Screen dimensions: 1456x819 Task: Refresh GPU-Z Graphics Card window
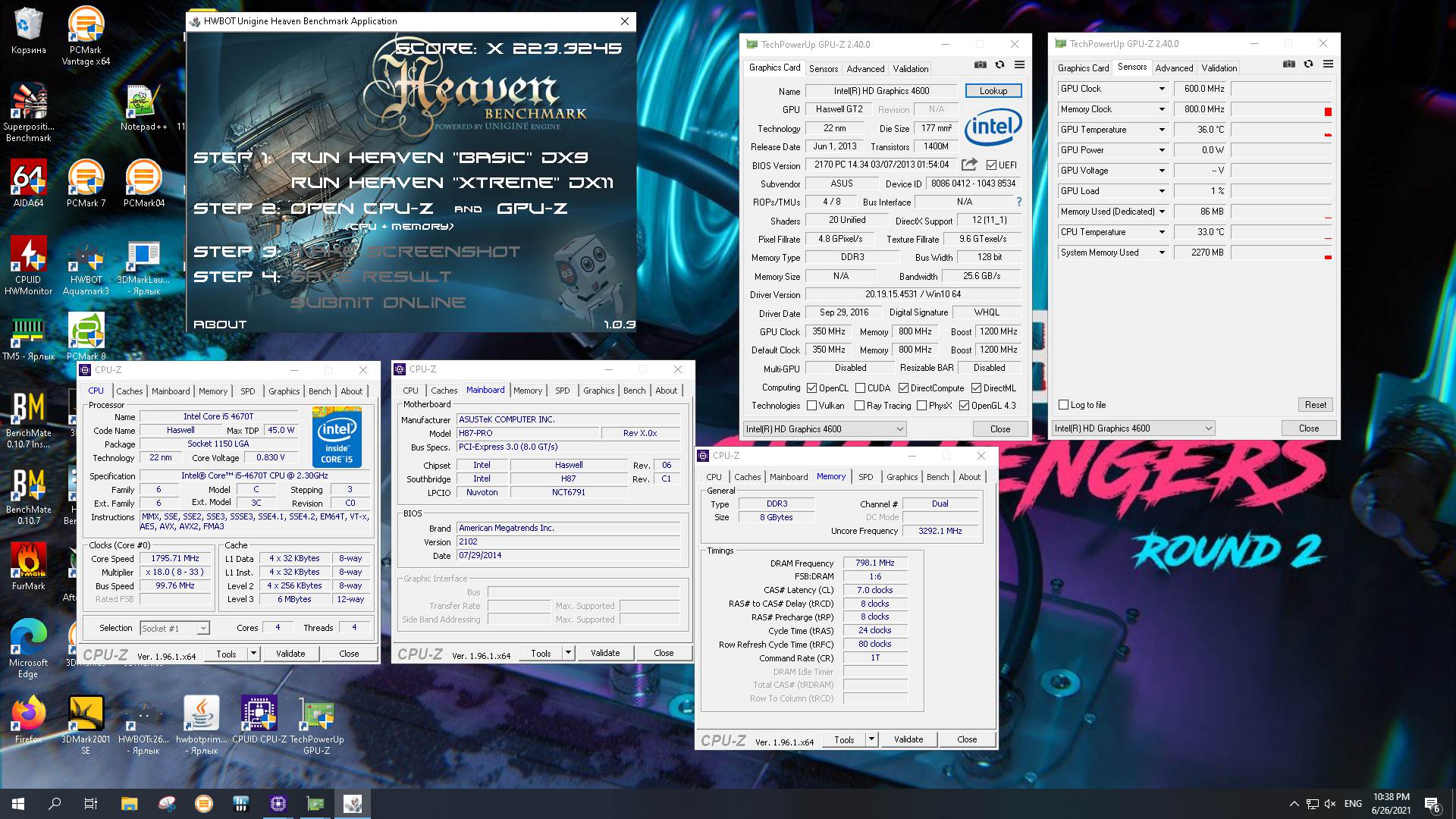[x=999, y=65]
